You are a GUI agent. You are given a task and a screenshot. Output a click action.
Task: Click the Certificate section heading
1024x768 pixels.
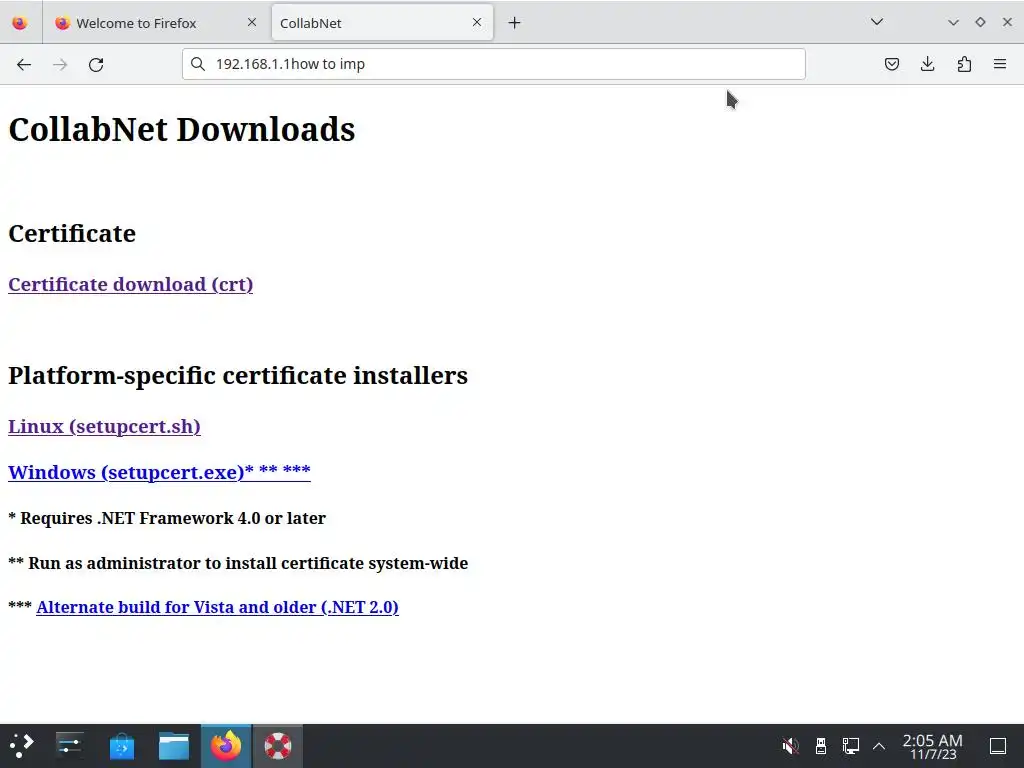pyautogui.click(x=72, y=234)
